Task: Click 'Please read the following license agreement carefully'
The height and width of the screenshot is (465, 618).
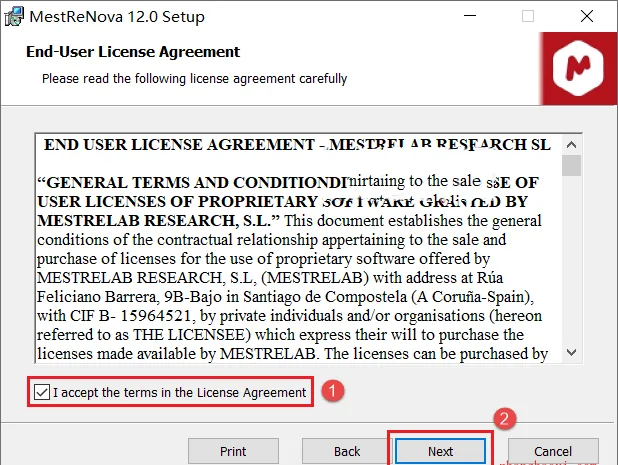Action: pos(194,78)
